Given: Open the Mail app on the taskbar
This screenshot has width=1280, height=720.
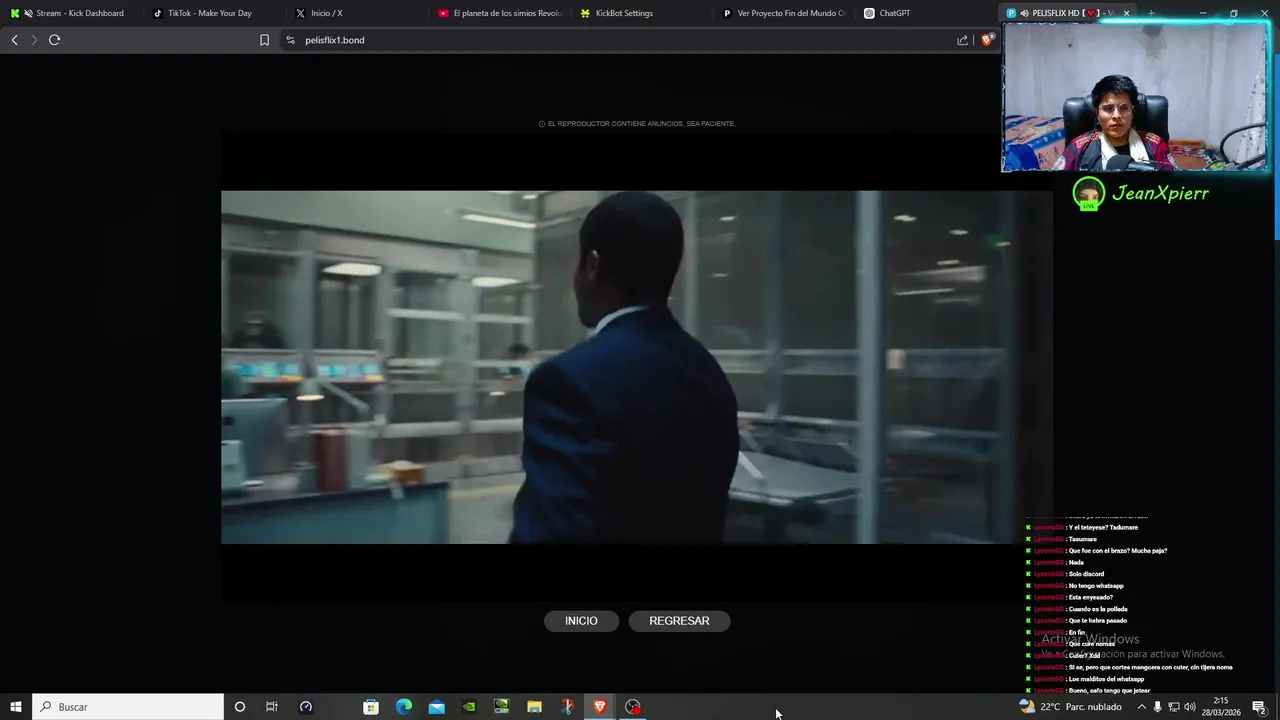Looking at the screenshot, I should 437,707.
